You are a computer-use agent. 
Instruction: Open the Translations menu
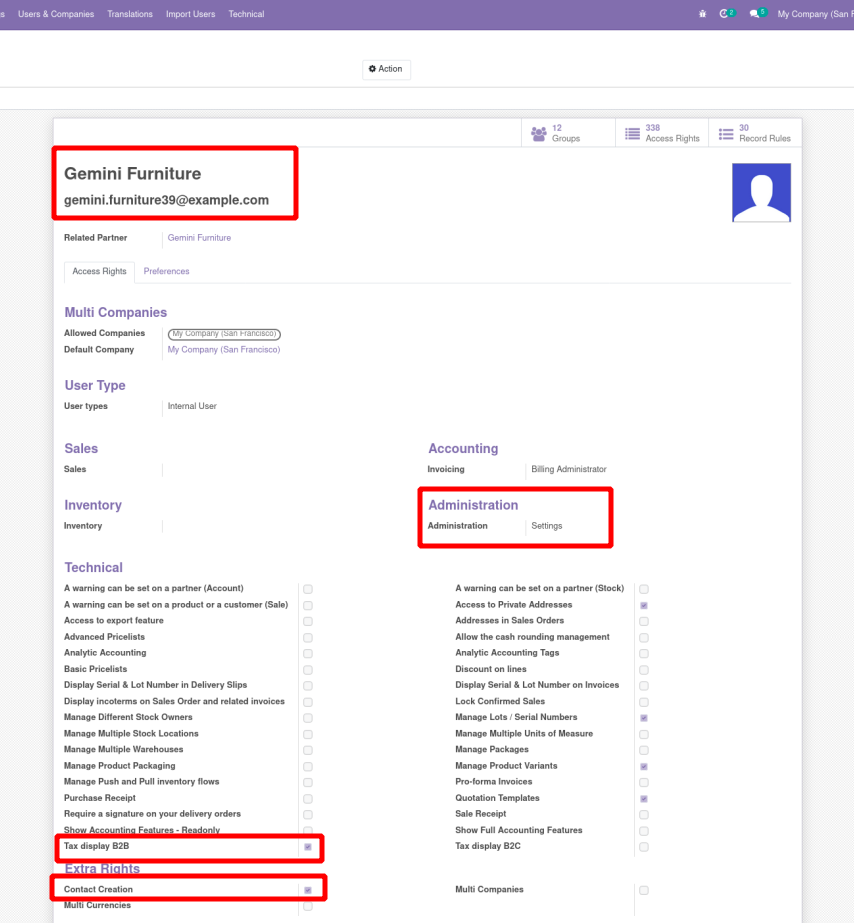click(129, 14)
